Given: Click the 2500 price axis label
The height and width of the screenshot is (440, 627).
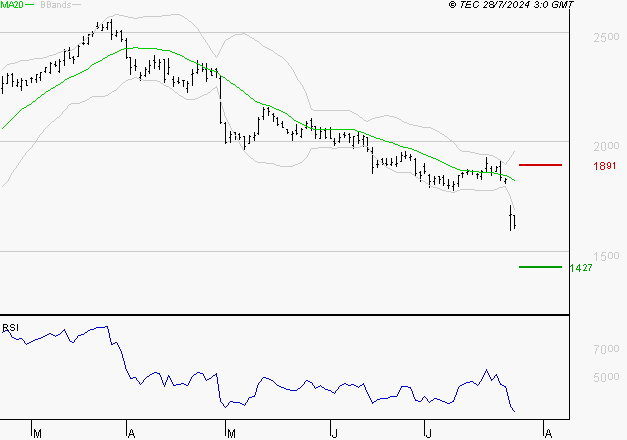Looking at the screenshot, I should coord(606,37).
